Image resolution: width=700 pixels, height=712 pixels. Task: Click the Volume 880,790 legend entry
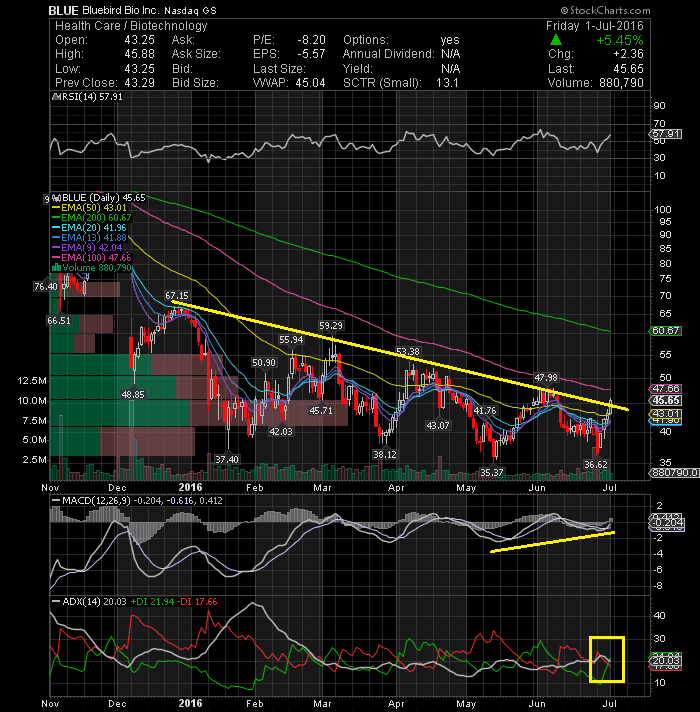97,267
